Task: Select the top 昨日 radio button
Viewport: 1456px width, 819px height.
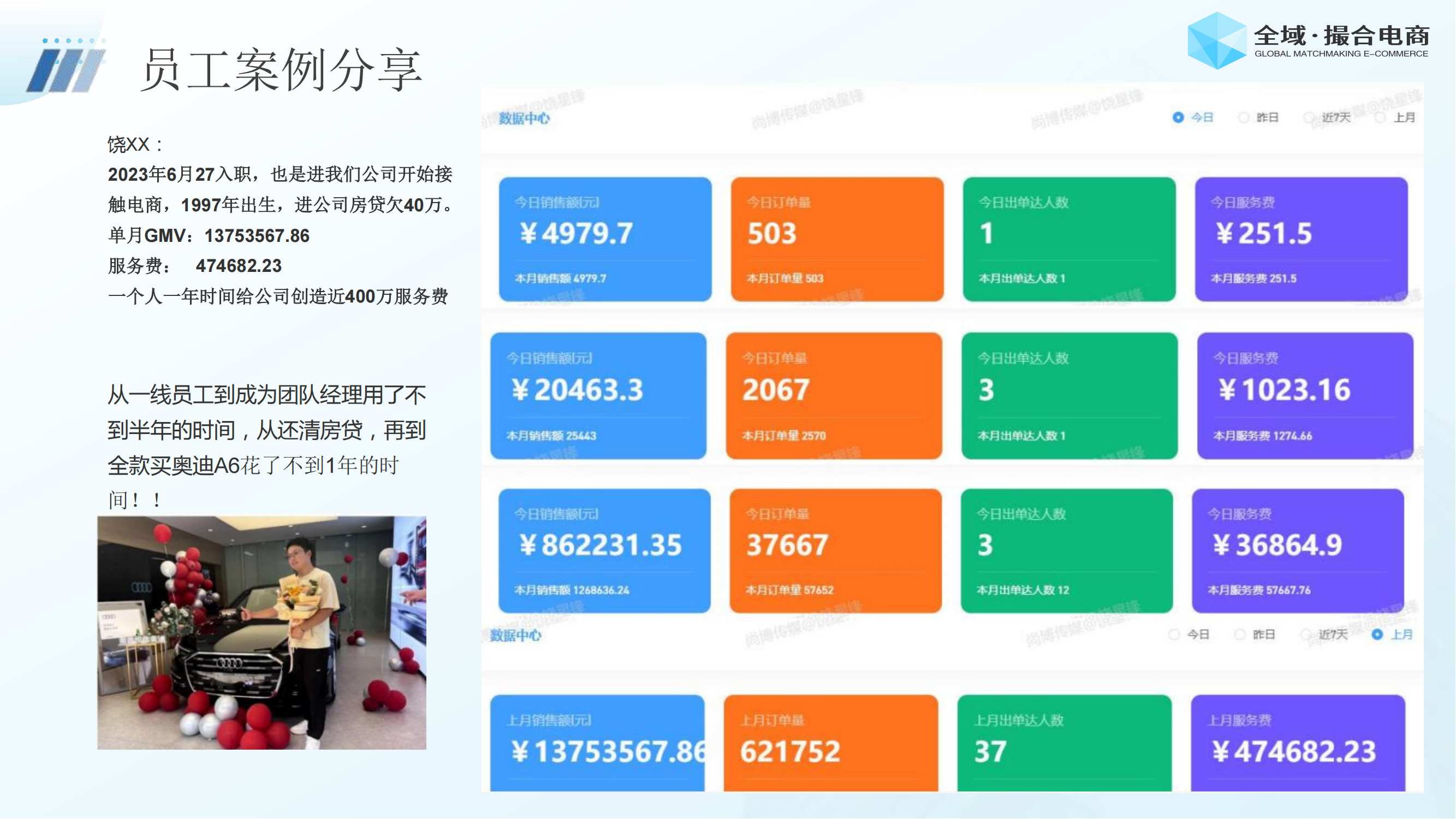Action: [x=1244, y=117]
